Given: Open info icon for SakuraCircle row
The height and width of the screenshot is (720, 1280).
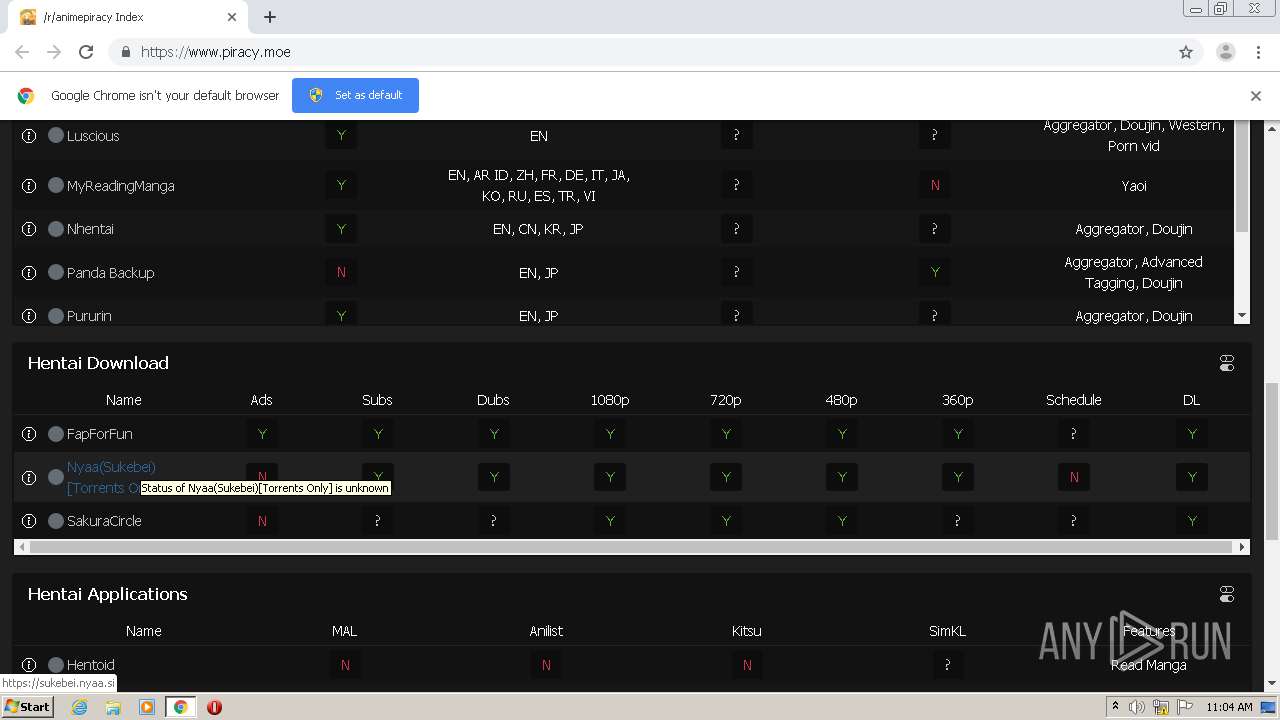Looking at the screenshot, I should 29,521.
